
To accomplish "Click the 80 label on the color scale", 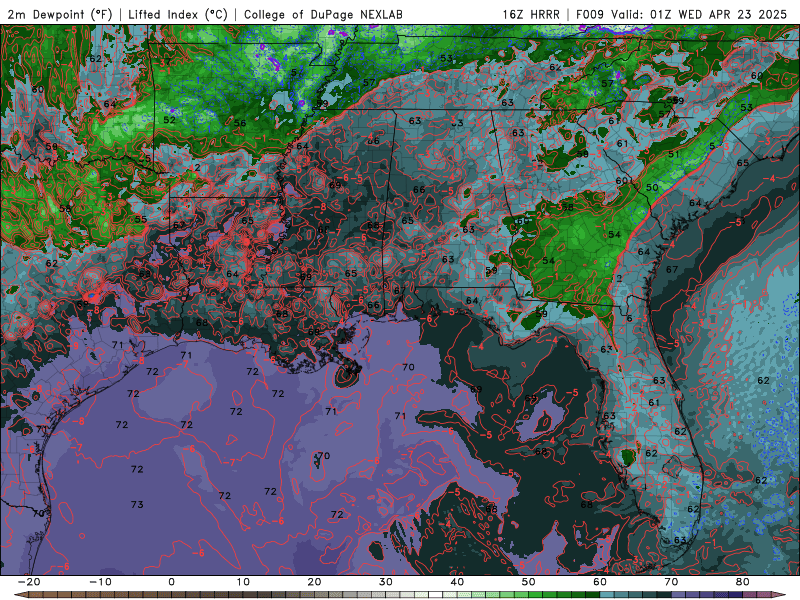I will 743,582.
